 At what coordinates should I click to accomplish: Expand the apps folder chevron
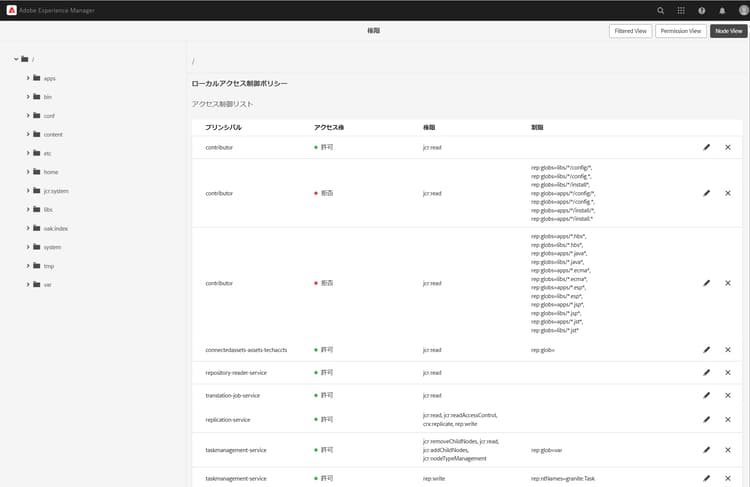click(28, 78)
